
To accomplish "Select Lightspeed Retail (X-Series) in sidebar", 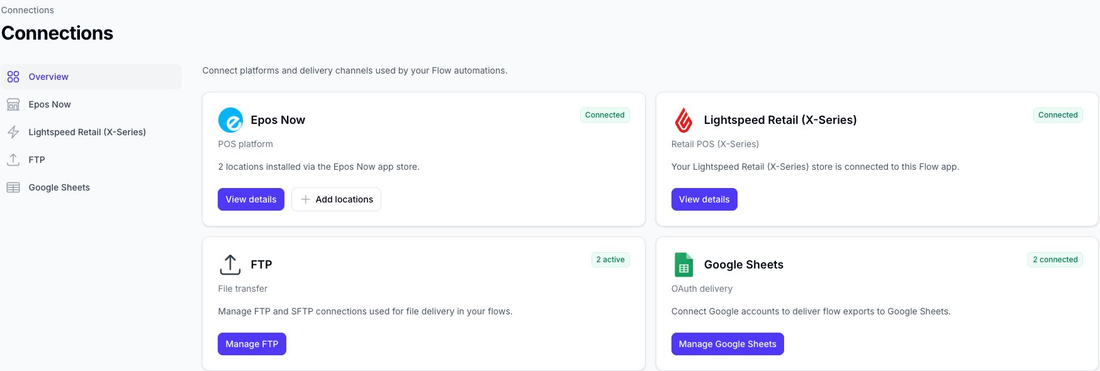I will (x=91, y=132).
